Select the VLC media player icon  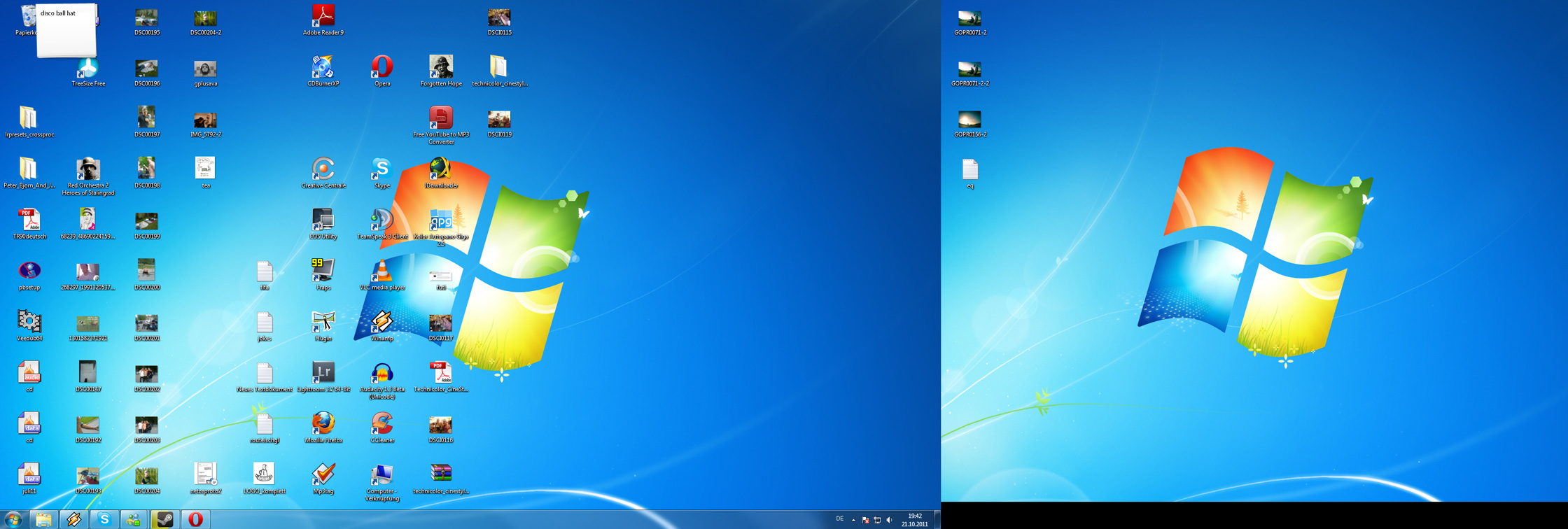(382, 275)
